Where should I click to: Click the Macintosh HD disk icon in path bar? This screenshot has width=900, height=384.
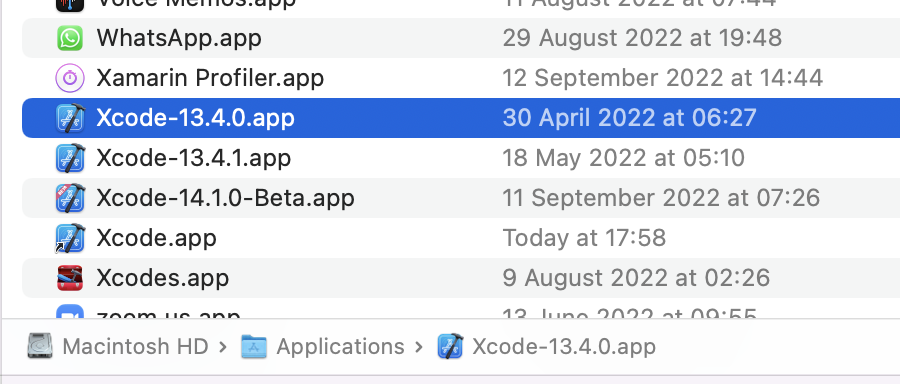click(x=40, y=346)
